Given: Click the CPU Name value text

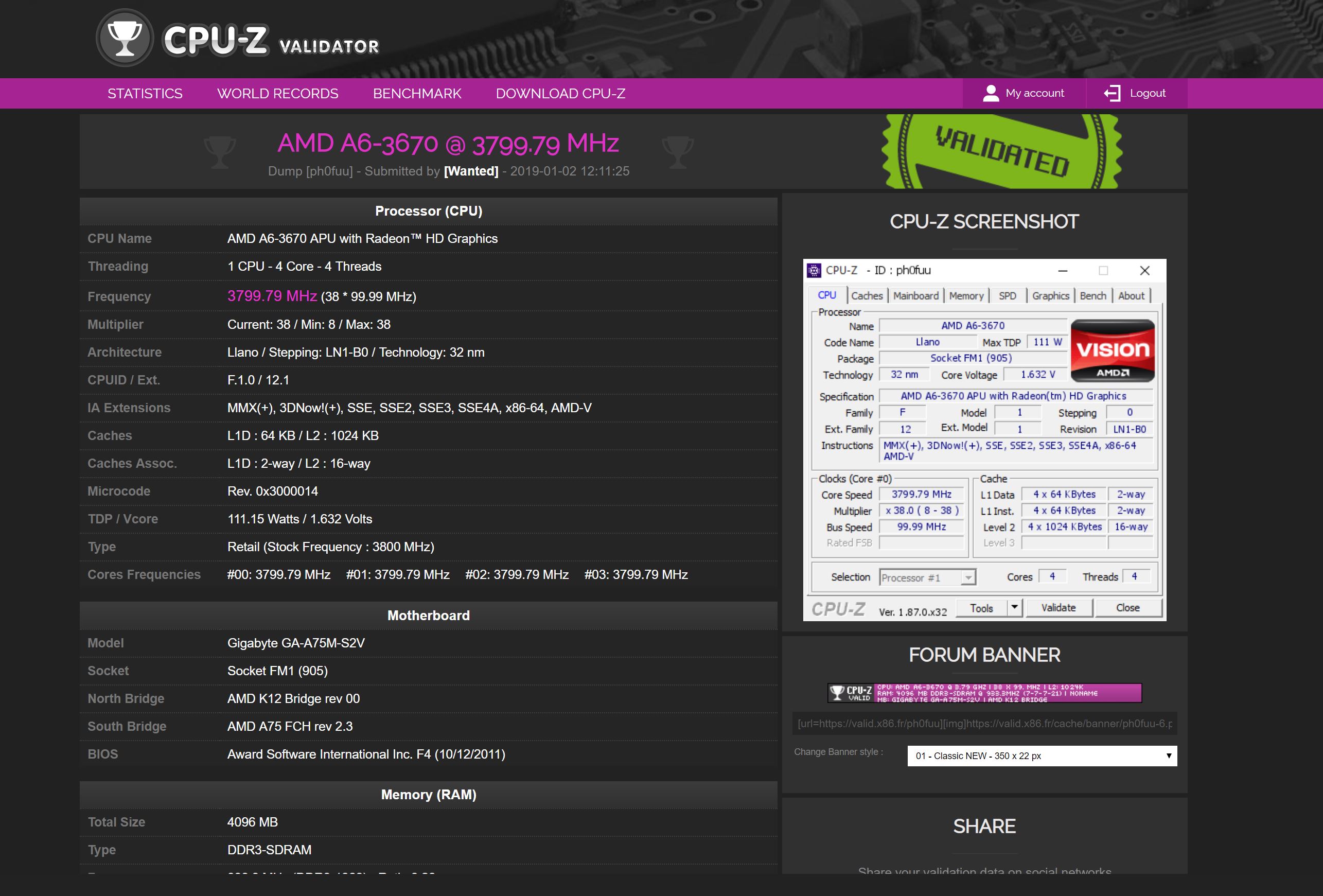Looking at the screenshot, I should pos(362,238).
